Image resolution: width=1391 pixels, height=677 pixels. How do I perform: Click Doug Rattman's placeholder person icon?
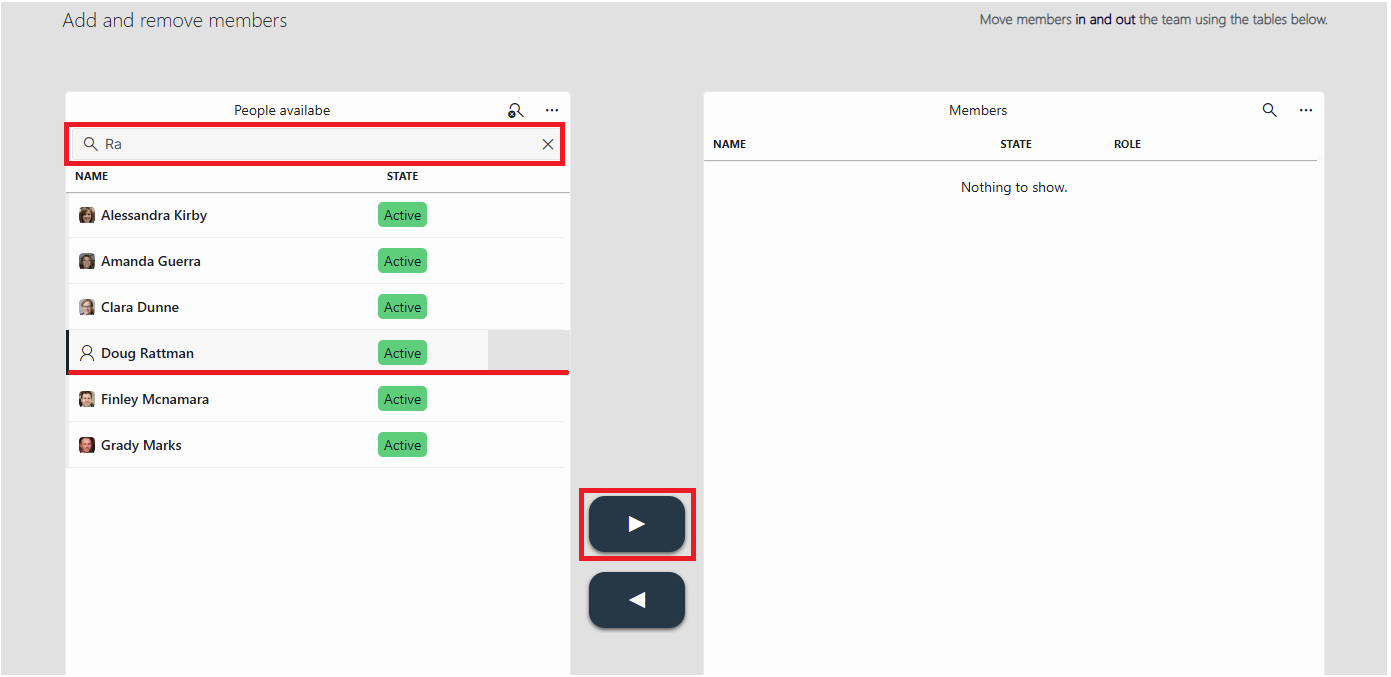[x=87, y=353]
